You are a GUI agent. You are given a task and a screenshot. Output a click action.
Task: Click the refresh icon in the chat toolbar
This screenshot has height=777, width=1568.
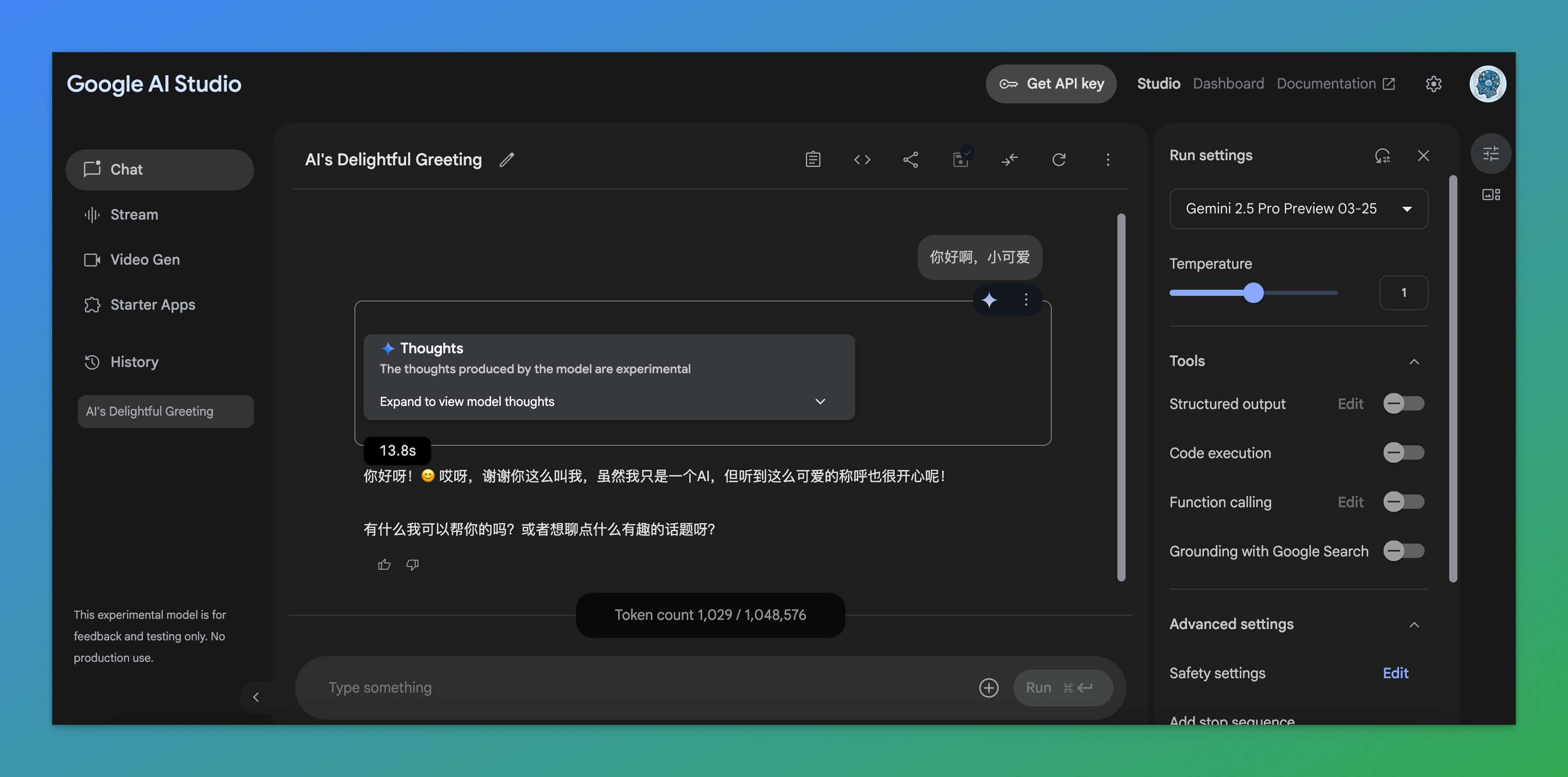click(x=1058, y=159)
